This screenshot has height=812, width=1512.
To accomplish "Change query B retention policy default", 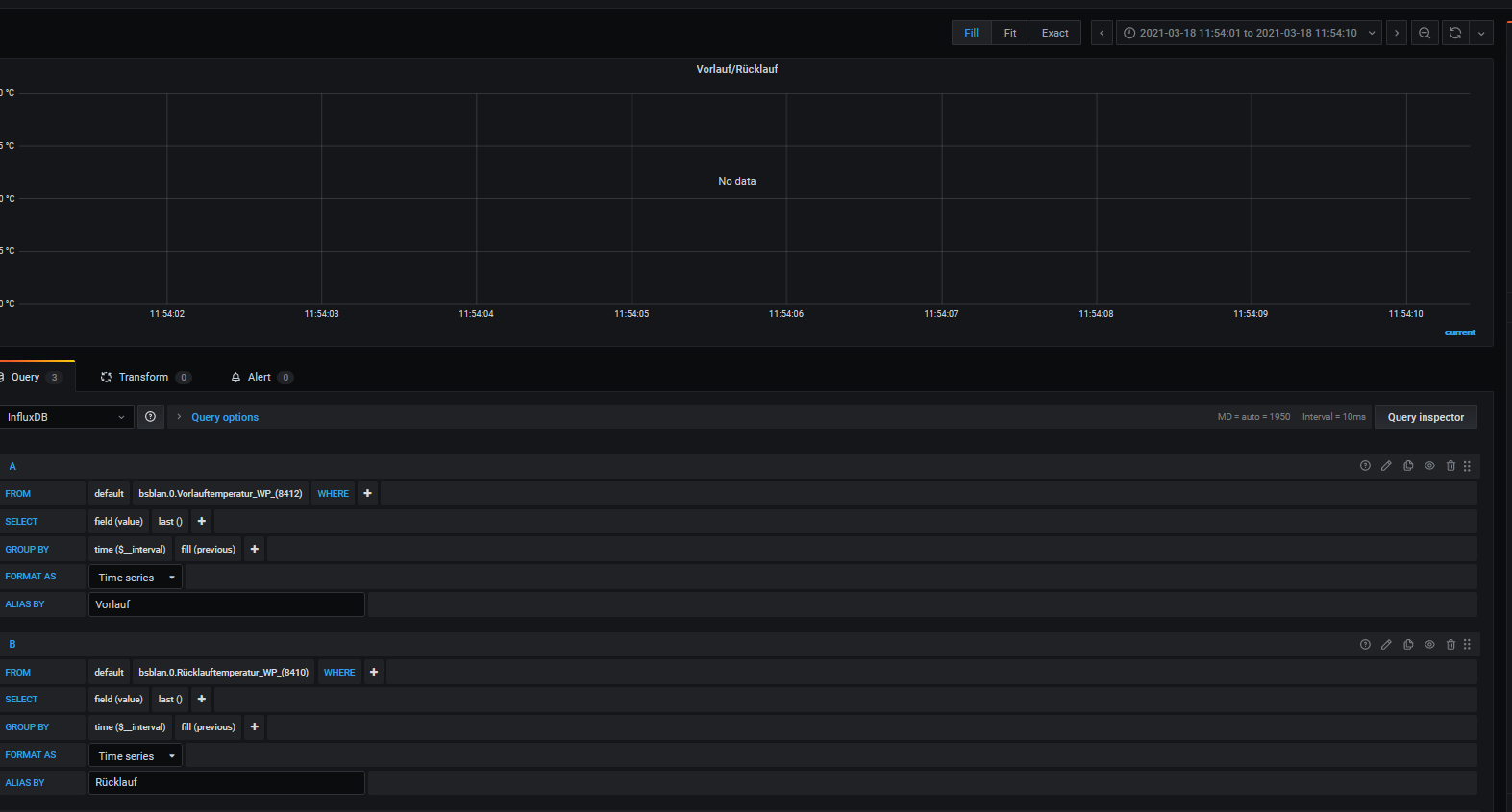I will pyautogui.click(x=109, y=673).
